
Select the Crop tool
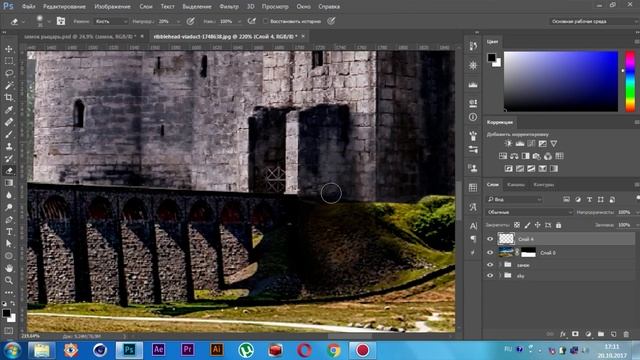(9, 98)
